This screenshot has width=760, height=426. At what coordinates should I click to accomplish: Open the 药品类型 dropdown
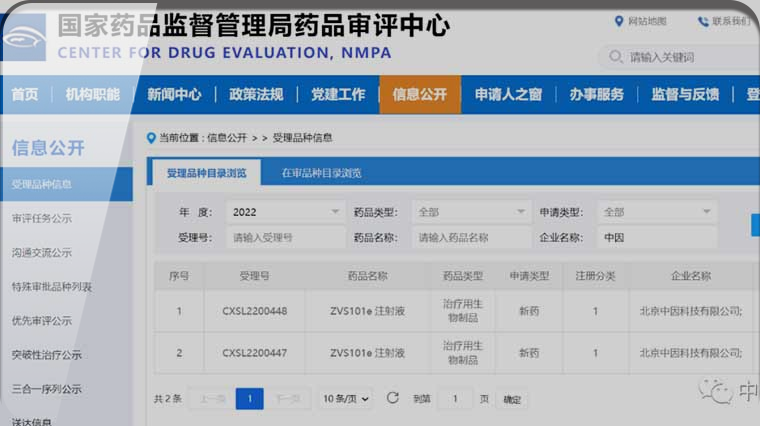tap(471, 212)
